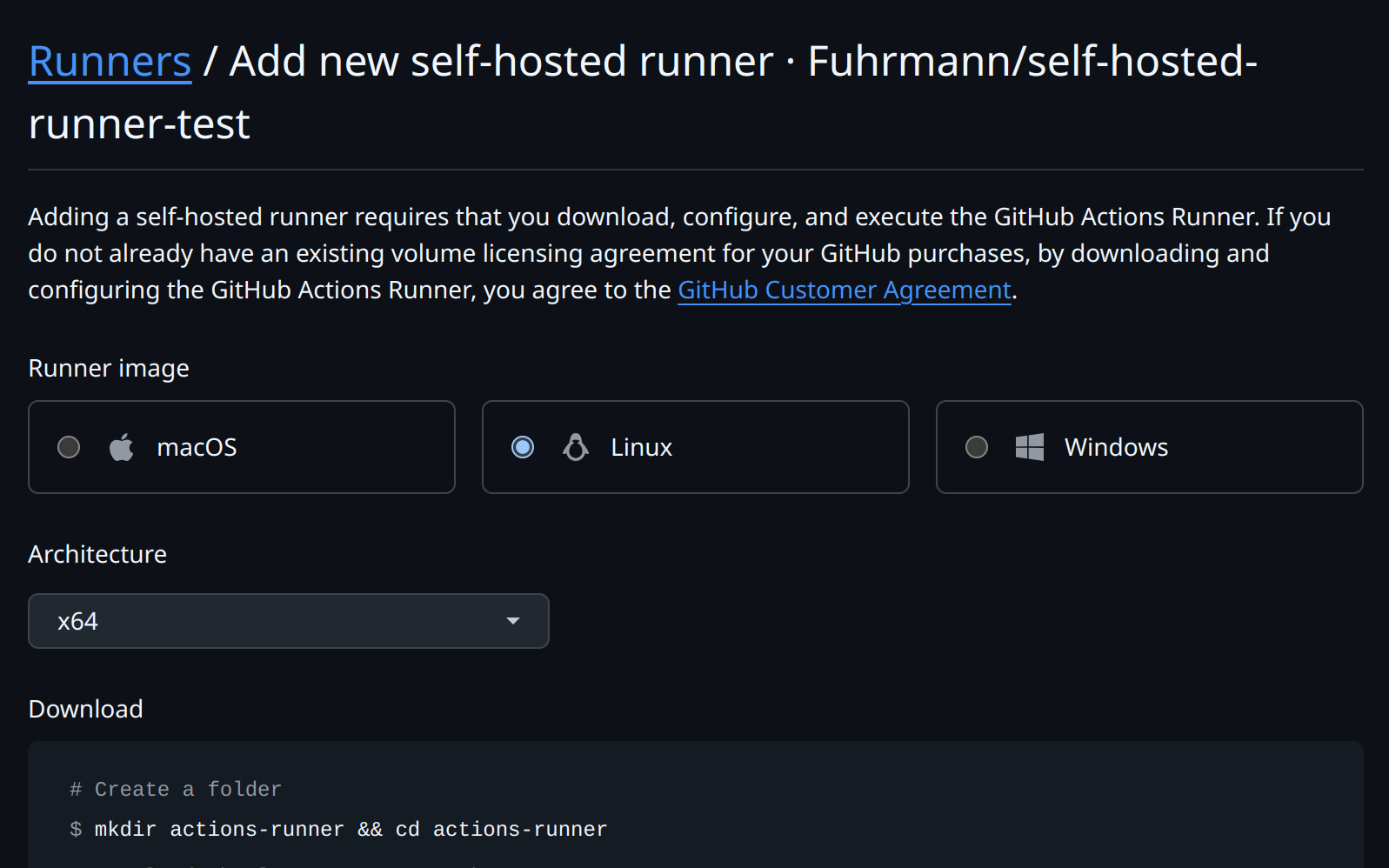The image size is (1389, 868).
Task: Click the Windows logo icon
Action: (x=1030, y=447)
